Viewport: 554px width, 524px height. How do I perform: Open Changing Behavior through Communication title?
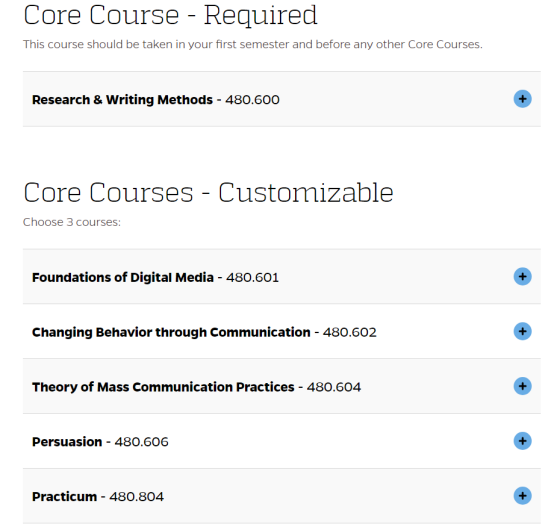point(171,332)
